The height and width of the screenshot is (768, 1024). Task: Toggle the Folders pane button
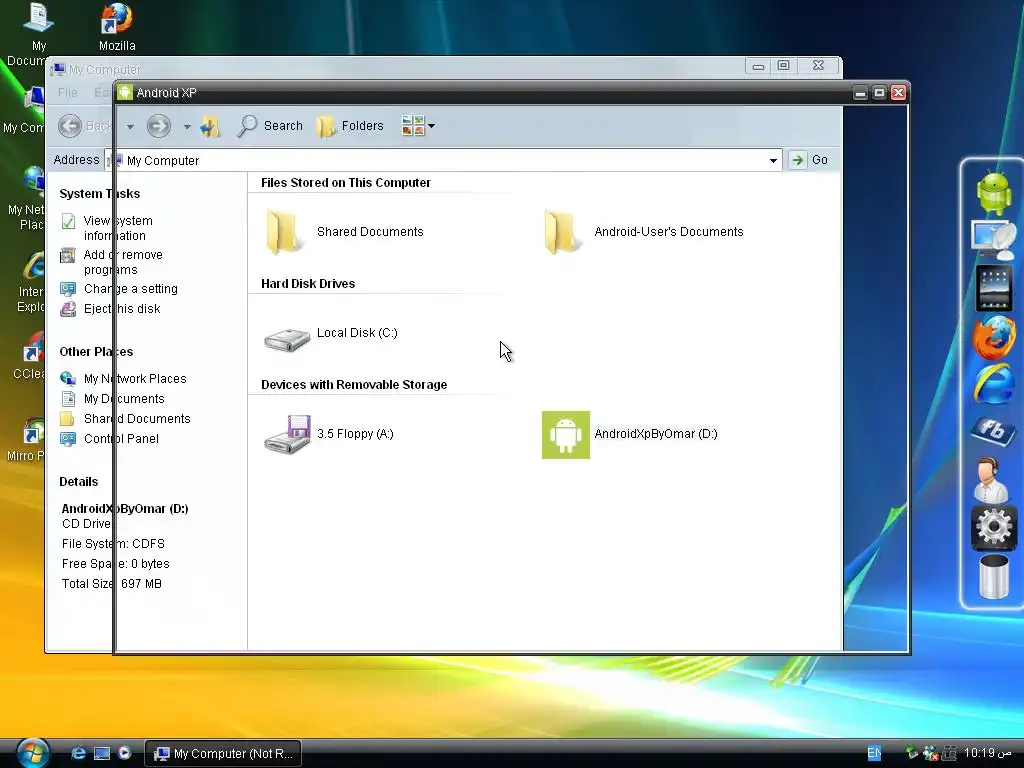pos(350,125)
